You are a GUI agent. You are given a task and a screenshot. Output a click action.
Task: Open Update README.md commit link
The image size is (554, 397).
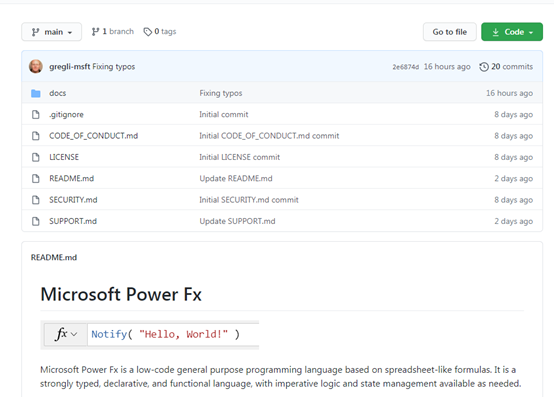tap(236, 178)
